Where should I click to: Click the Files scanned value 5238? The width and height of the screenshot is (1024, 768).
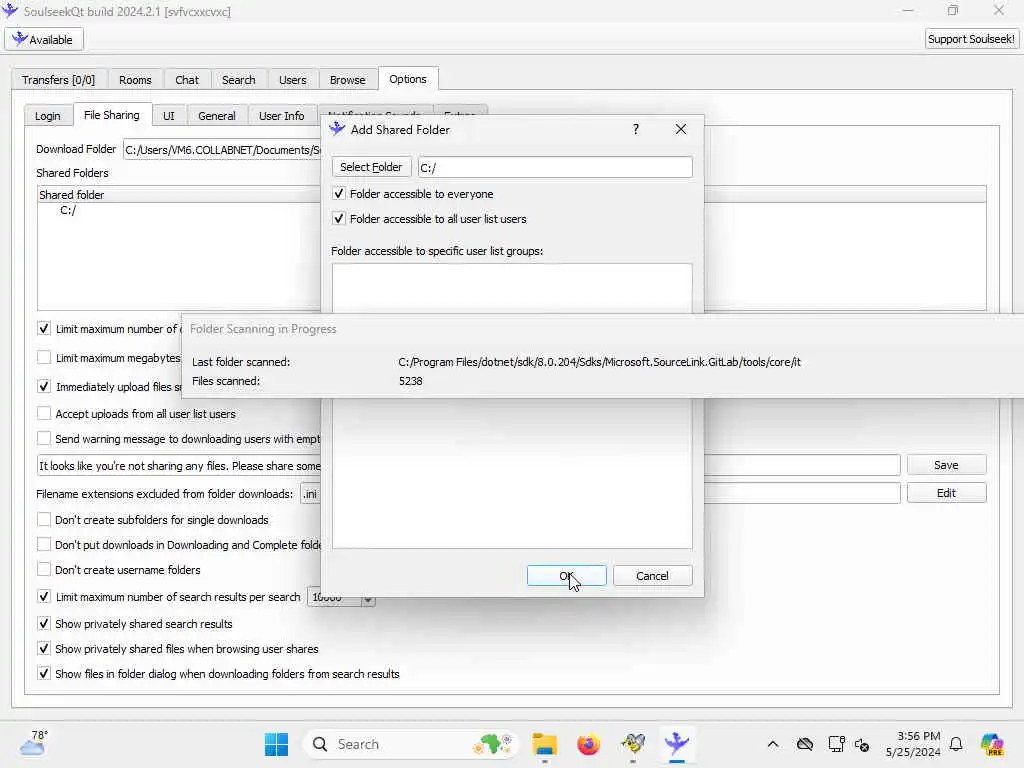click(411, 381)
